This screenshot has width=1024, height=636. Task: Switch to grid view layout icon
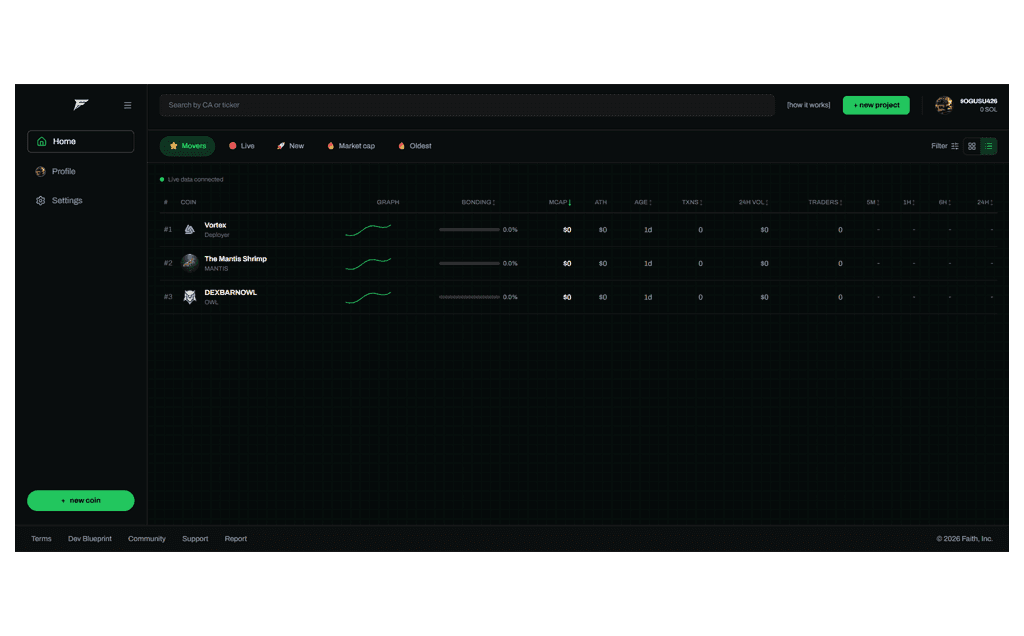point(971,146)
